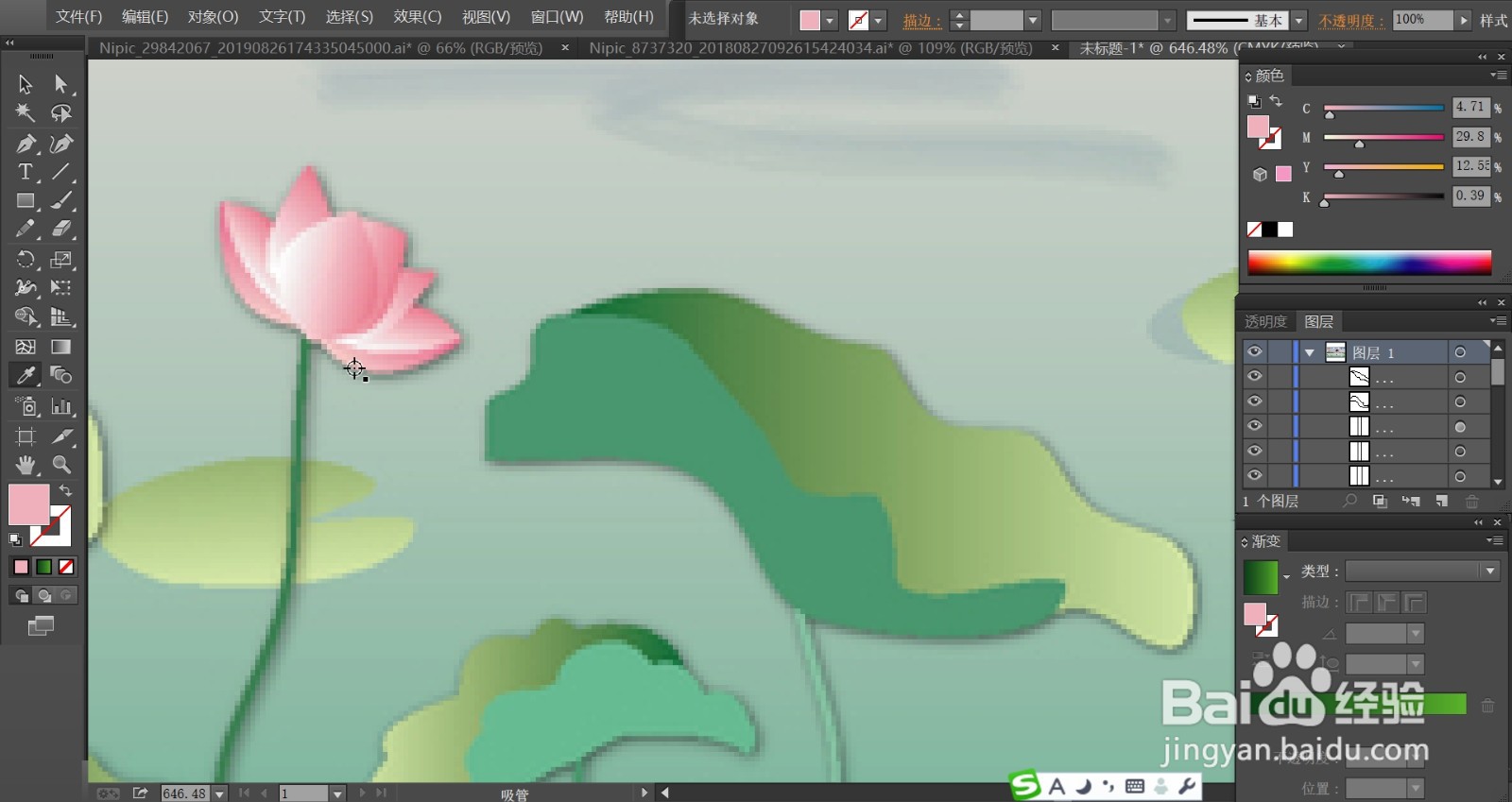The image size is (1512, 802).
Task: Click the 不透明度 opacity link
Action: click(1351, 21)
